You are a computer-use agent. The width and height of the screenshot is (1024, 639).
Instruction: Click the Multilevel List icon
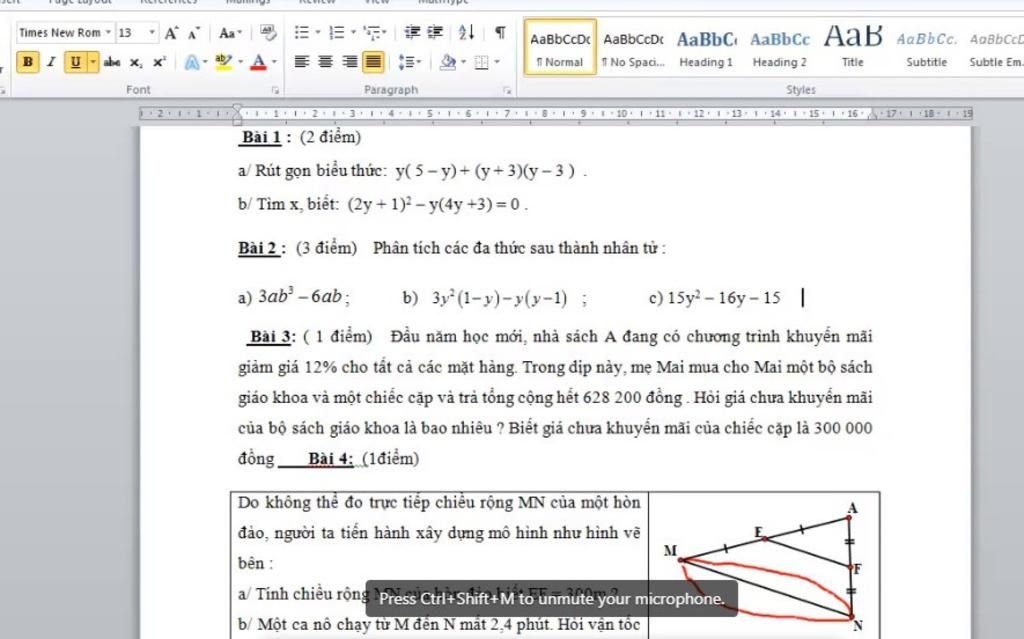(372, 32)
